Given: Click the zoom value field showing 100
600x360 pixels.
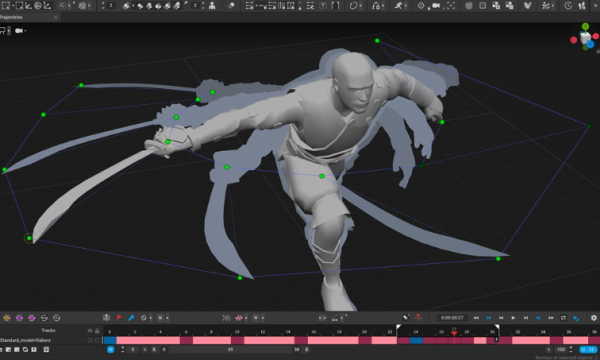Looking at the screenshot, I should [x=561, y=349].
